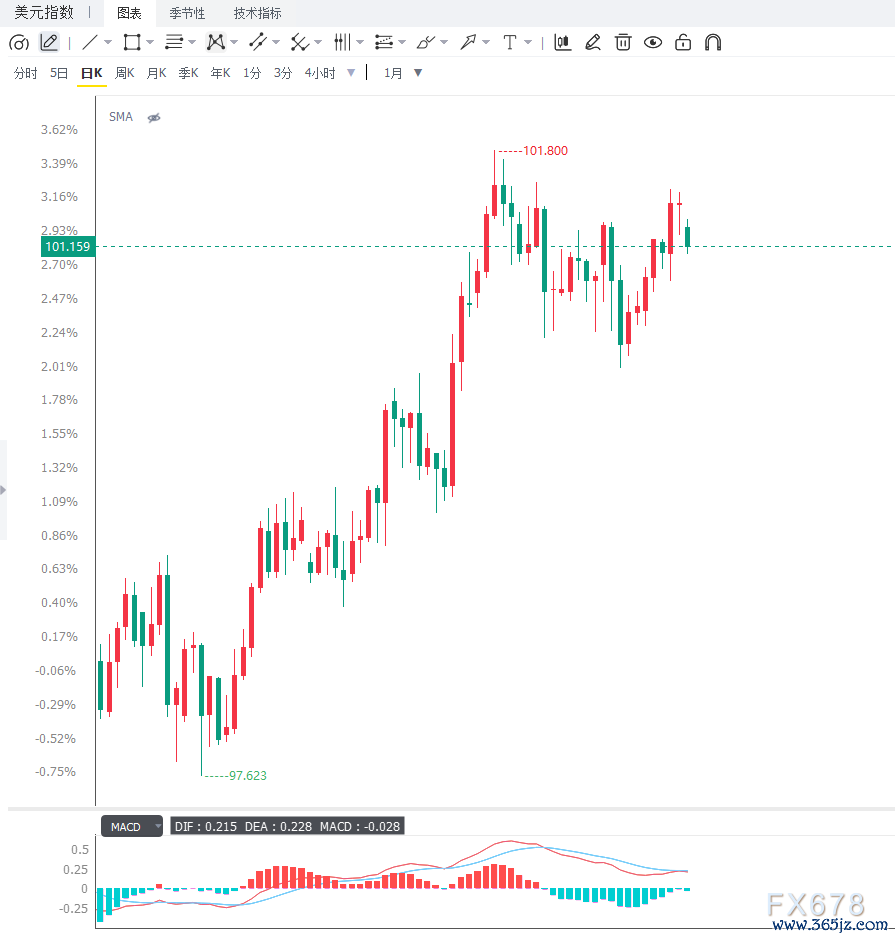This screenshot has height=940, width=895.
Task: Click the 美元指数 title
Action: click(44, 13)
